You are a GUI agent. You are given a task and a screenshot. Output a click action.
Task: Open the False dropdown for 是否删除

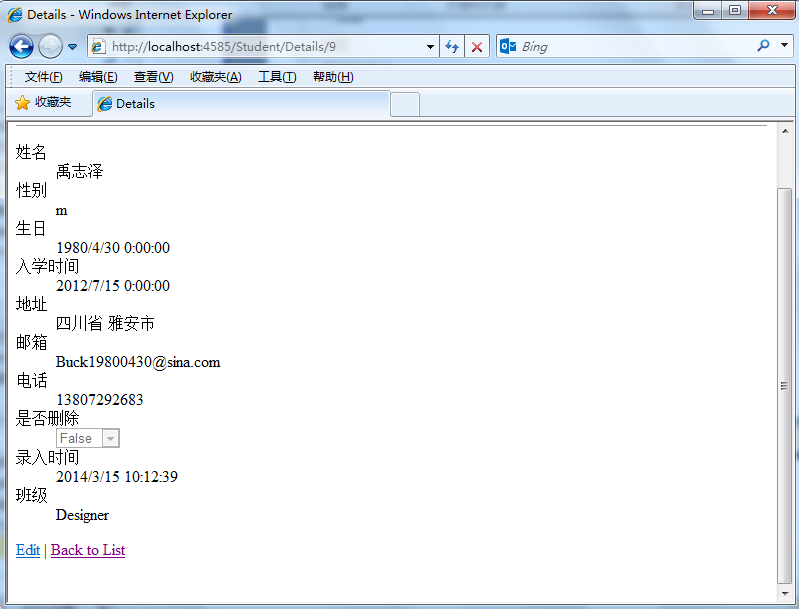point(88,438)
